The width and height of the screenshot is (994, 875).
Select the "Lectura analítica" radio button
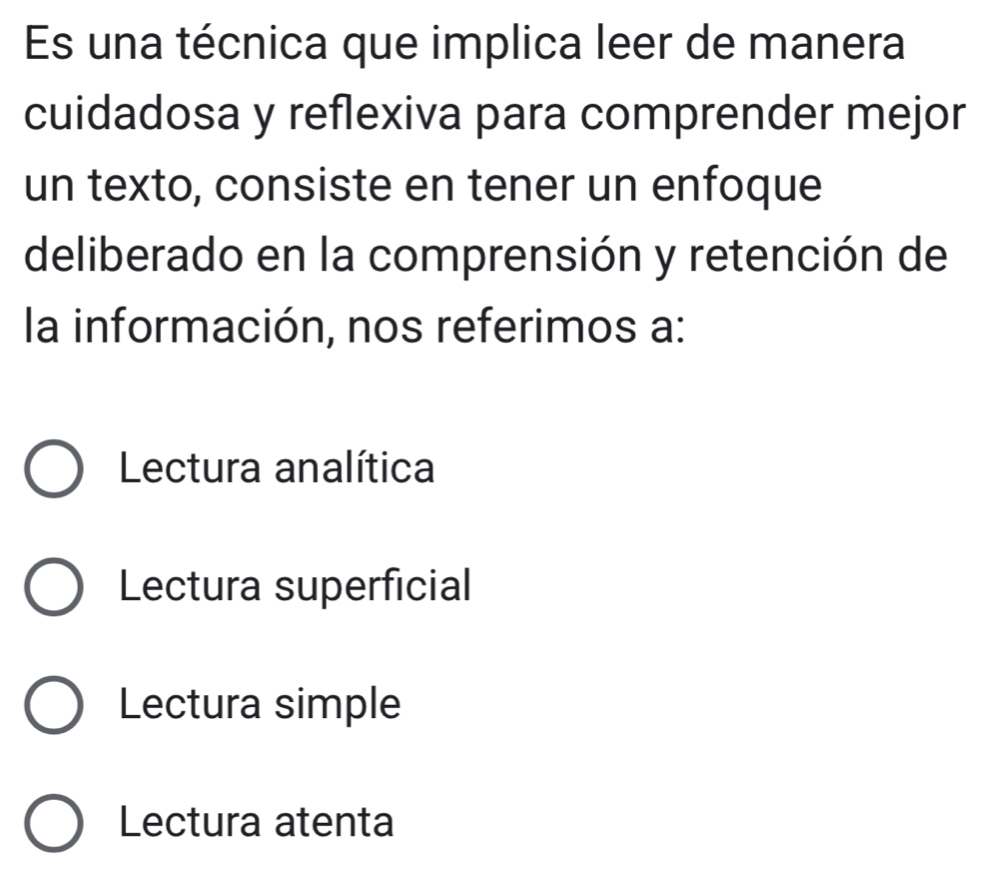56,470
